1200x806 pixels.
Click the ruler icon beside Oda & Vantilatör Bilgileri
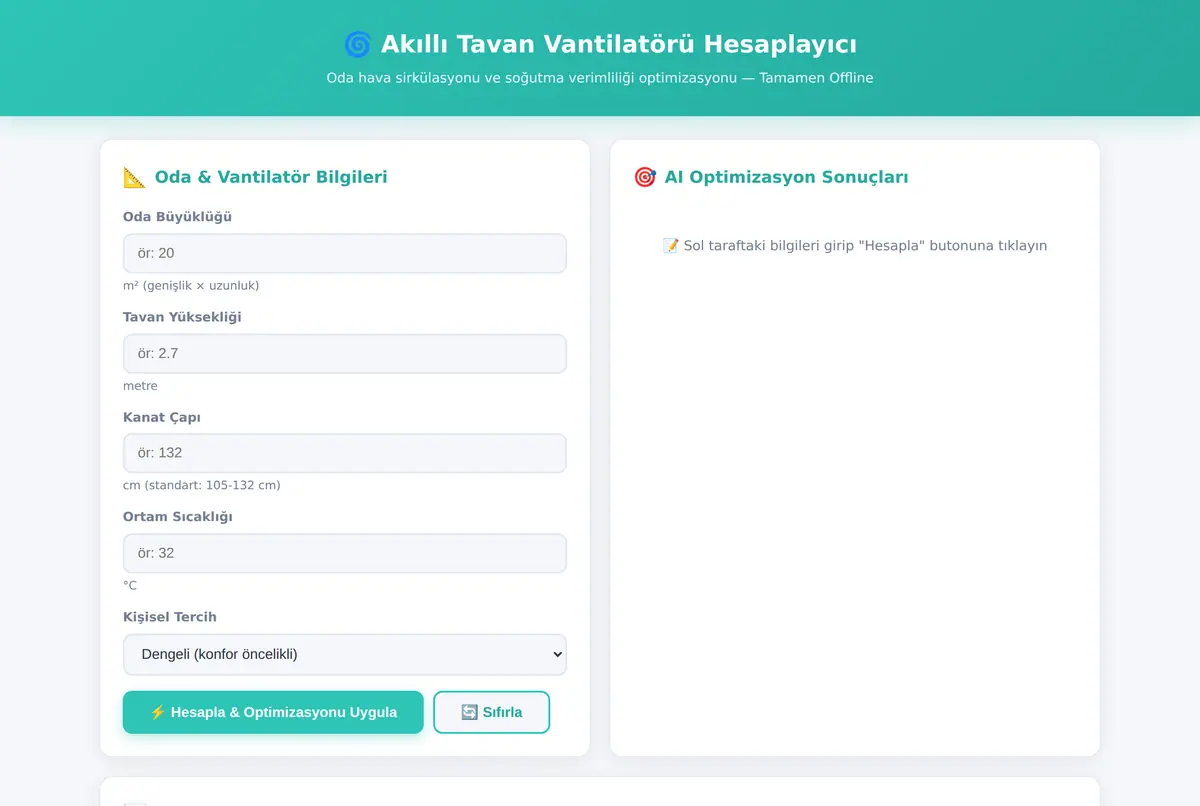pyautogui.click(x=134, y=177)
